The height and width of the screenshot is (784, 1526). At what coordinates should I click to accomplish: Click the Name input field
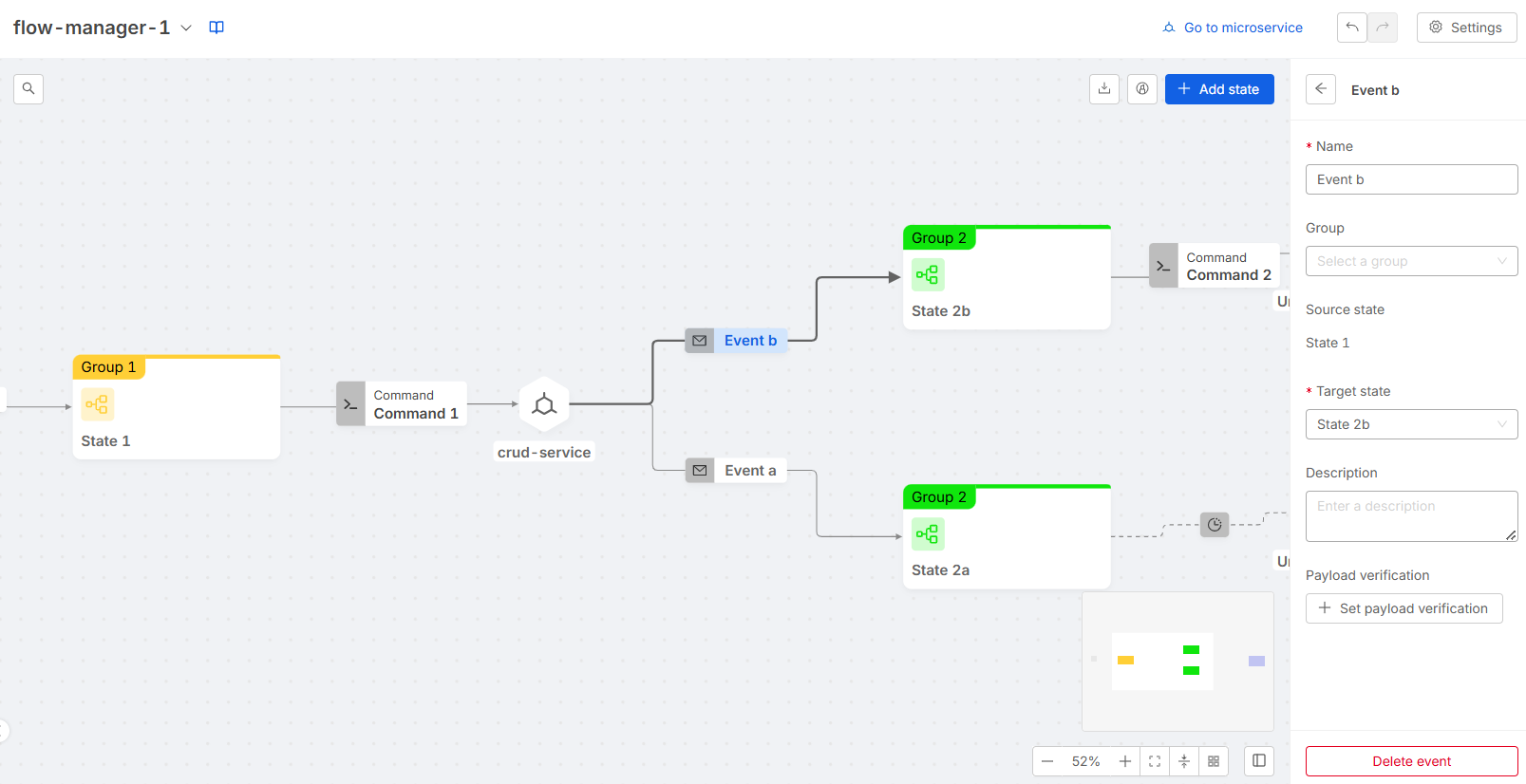pyautogui.click(x=1411, y=179)
